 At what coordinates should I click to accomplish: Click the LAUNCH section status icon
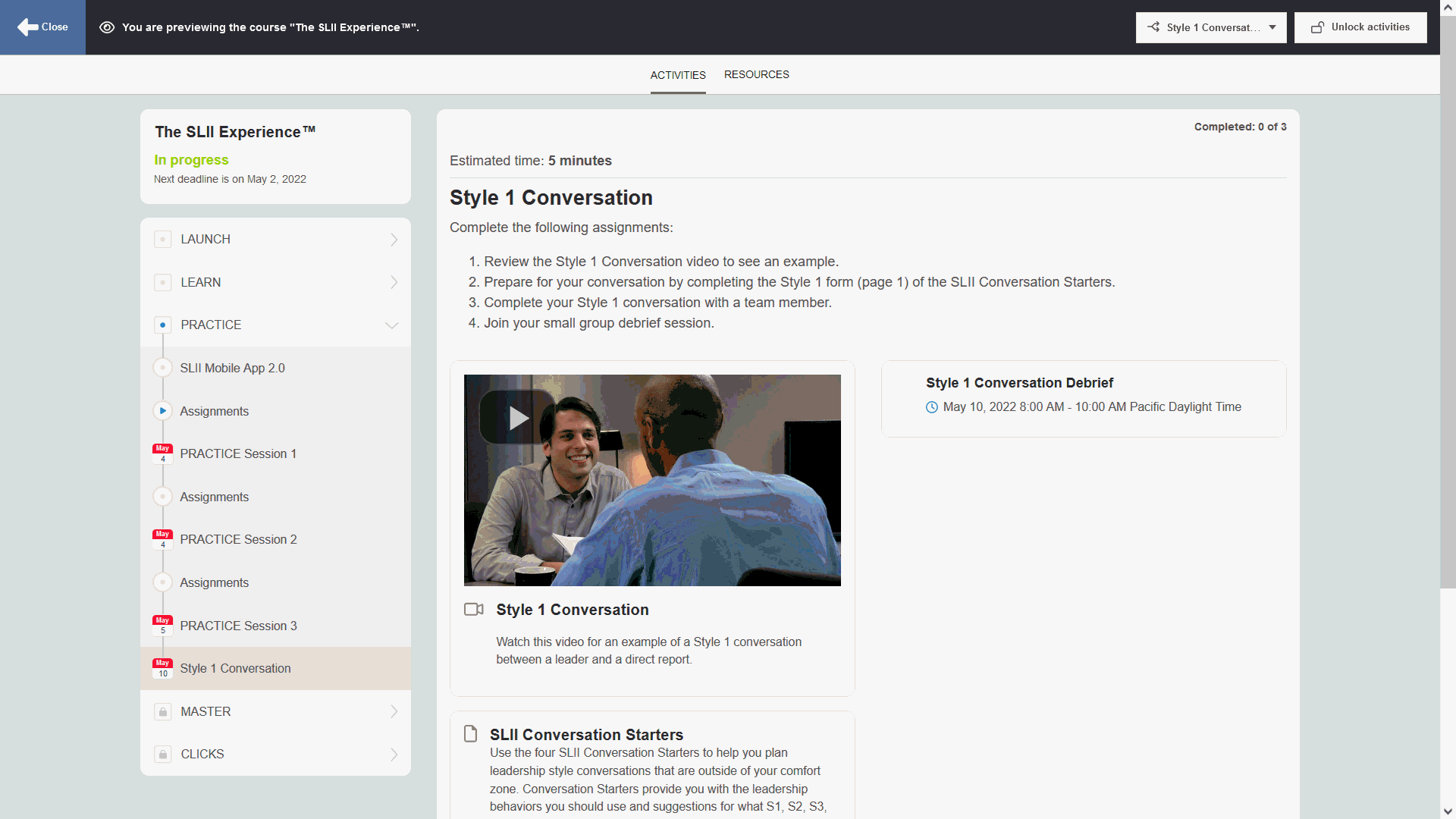162,240
